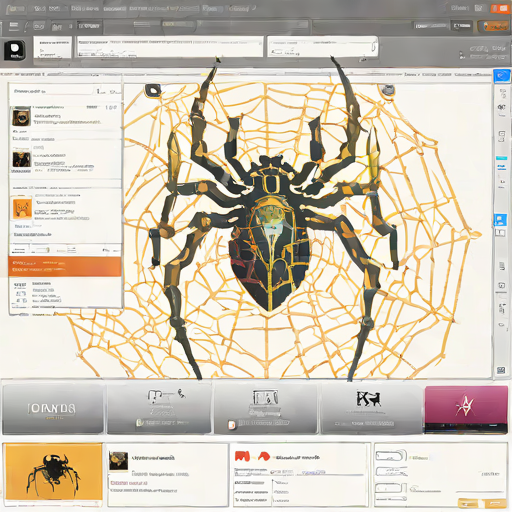Open the orange square thumbnail in left panel
The width and height of the screenshot is (512, 512).
[22, 208]
